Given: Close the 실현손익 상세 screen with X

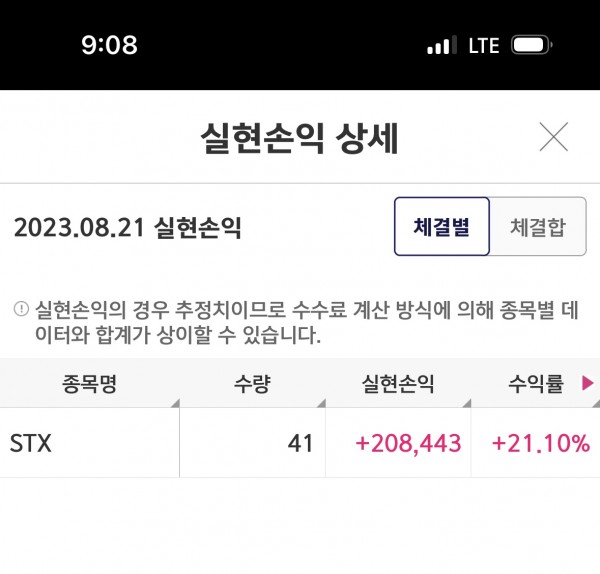Looking at the screenshot, I should coord(553,137).
